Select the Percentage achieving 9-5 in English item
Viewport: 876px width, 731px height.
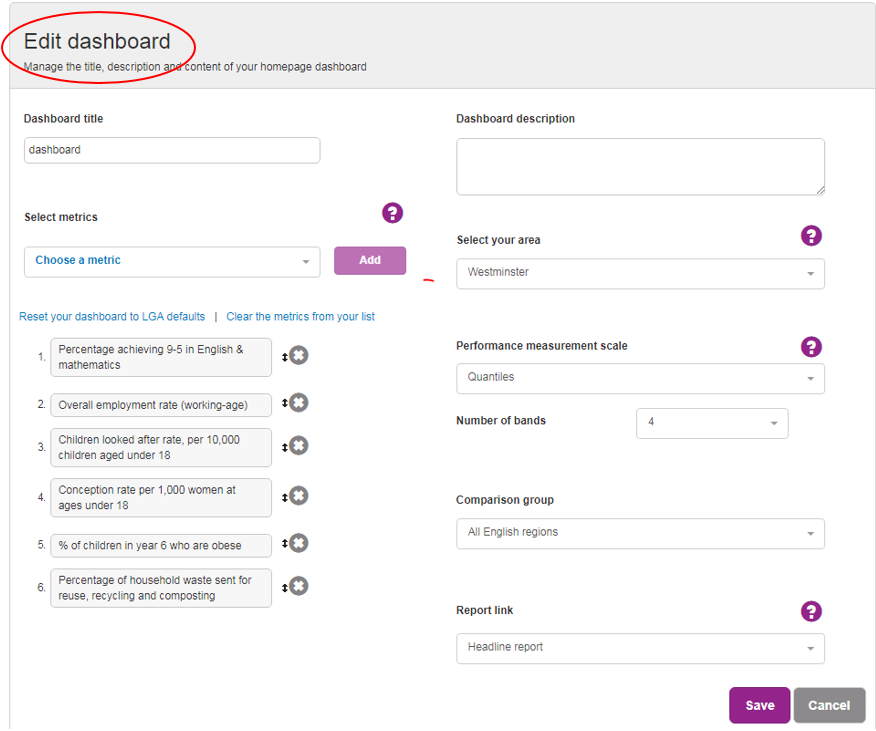pyautogui.click(x=161, y=357)
